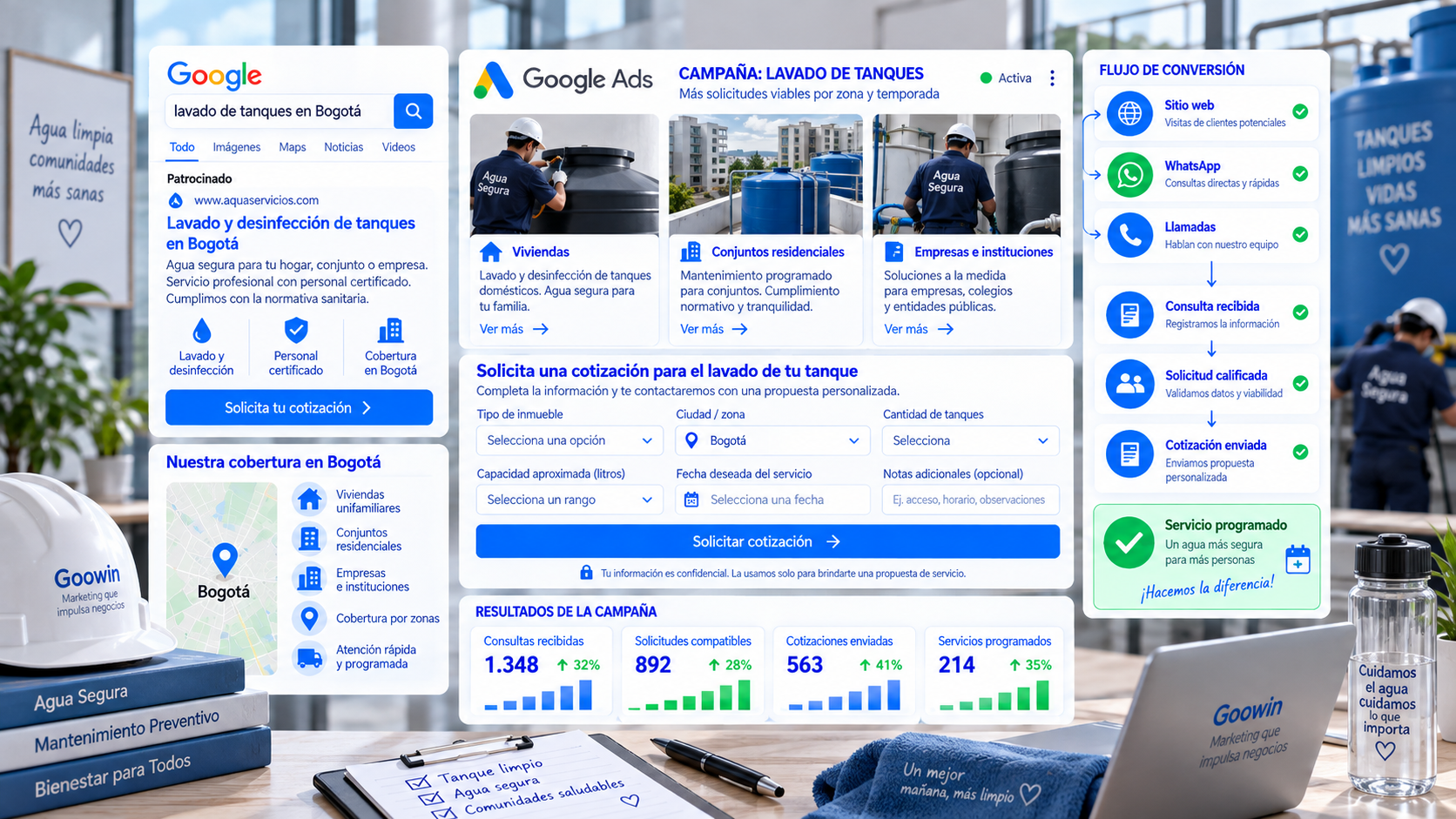Open the three-dot campaign options menu

point(1052,78)
